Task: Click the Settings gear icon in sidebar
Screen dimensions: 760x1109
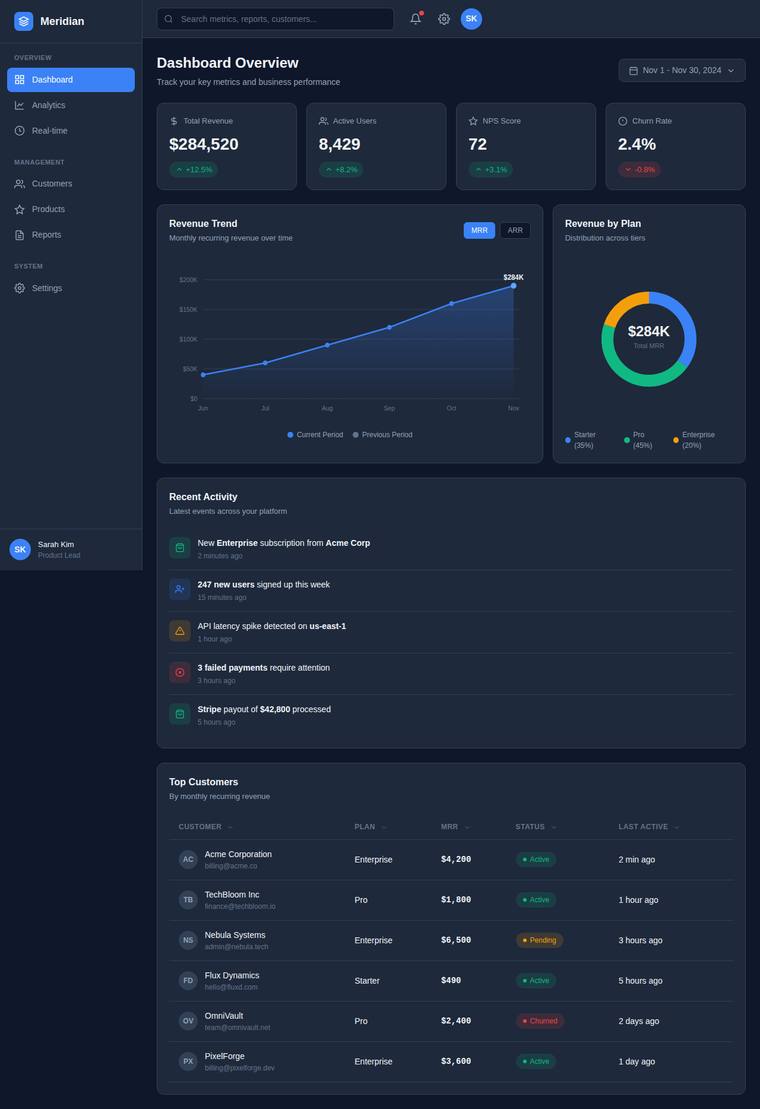Action: [20, 289]
